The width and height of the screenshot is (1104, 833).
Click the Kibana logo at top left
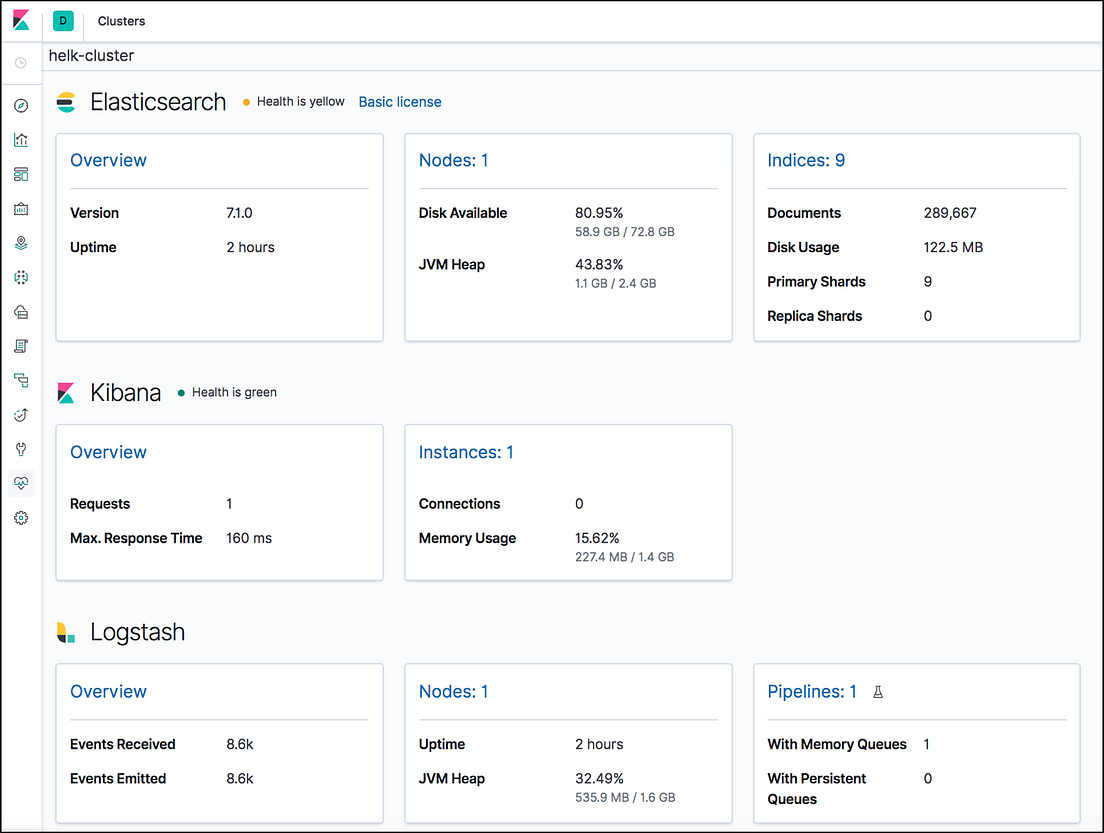tap(20, 20)
